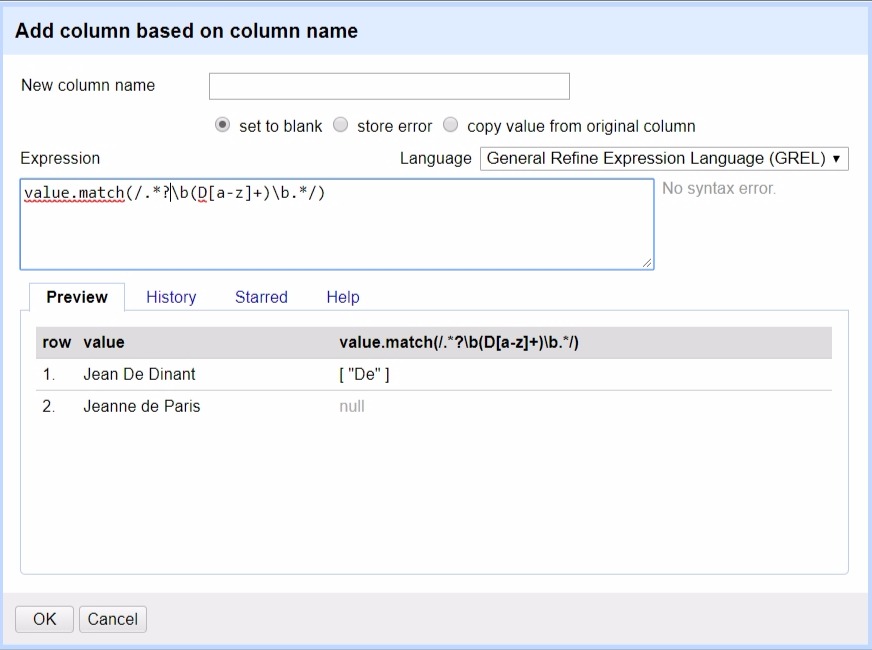
Task: Click the New column name input field
Action: coord(389,86)
